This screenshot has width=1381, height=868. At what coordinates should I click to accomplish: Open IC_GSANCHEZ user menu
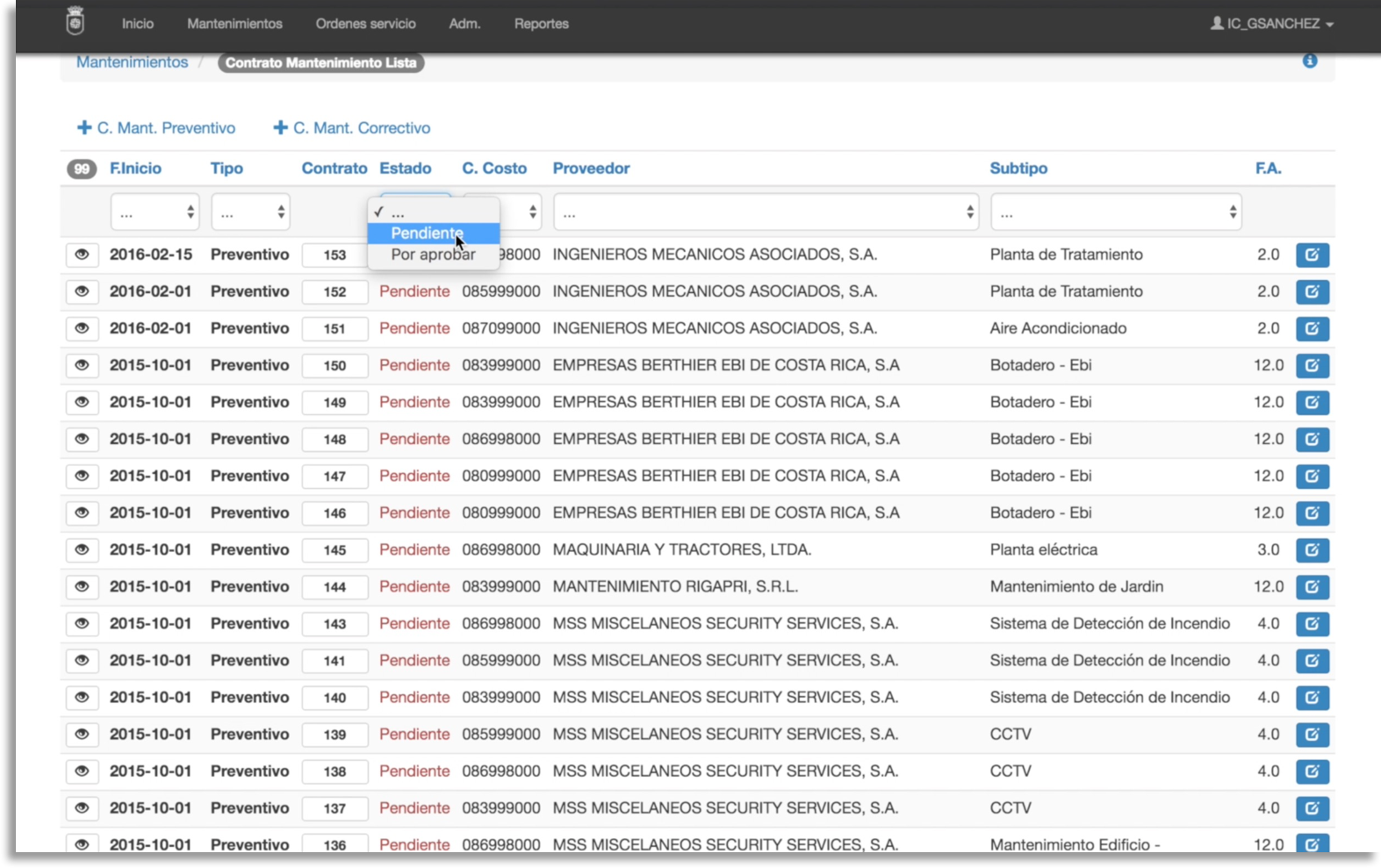[1271, 24]
